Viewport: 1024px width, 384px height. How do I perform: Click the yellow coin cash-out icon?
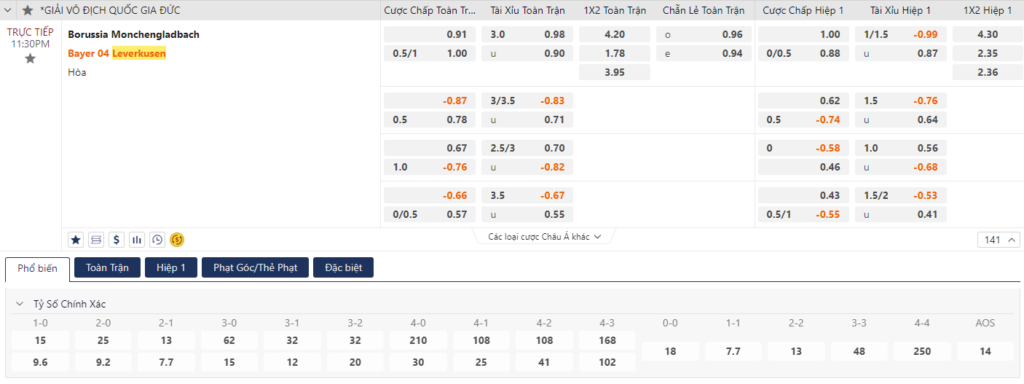(177, 240)
